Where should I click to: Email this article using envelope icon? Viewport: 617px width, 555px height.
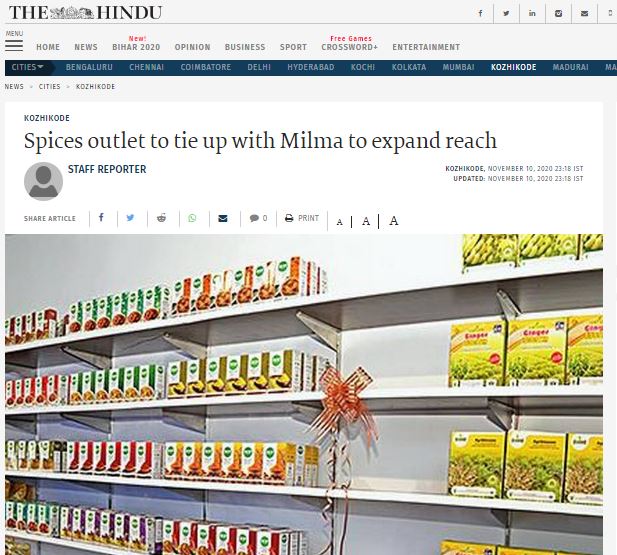point(223,218)
